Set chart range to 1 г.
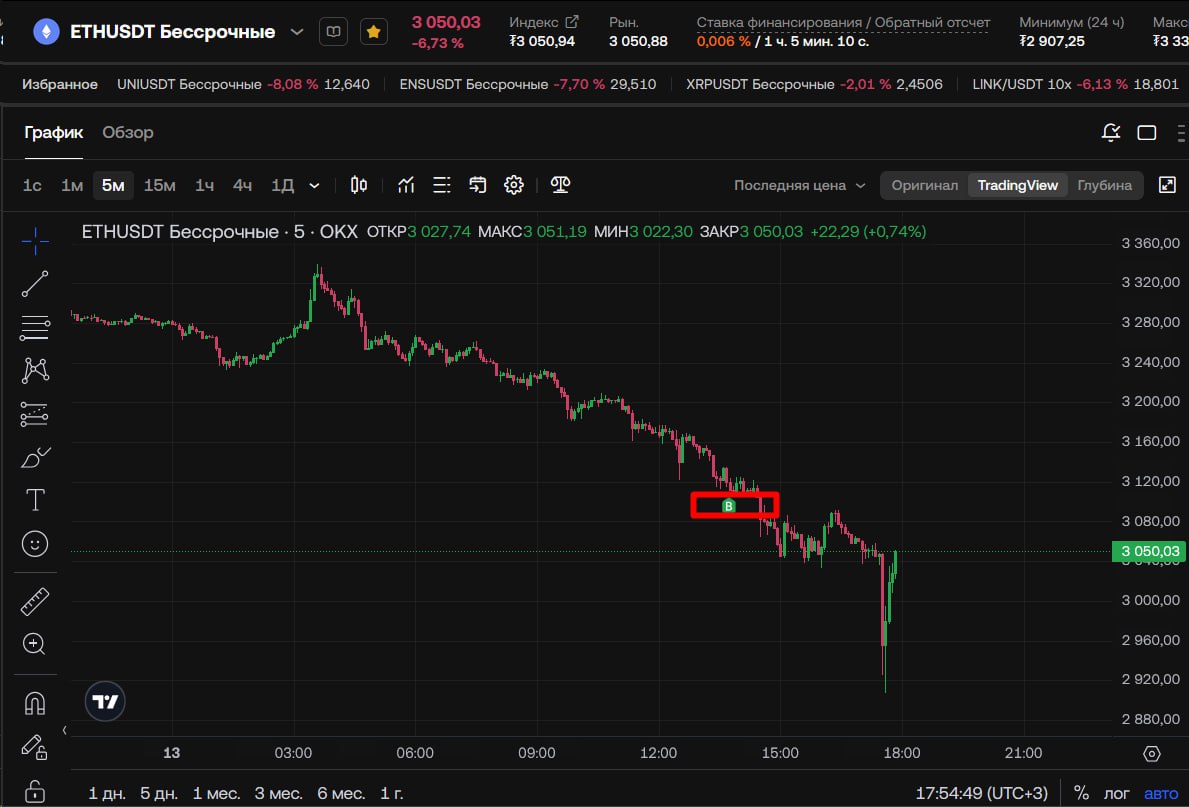The height and width of the screenshot is (807, 1189). [391, 794]
